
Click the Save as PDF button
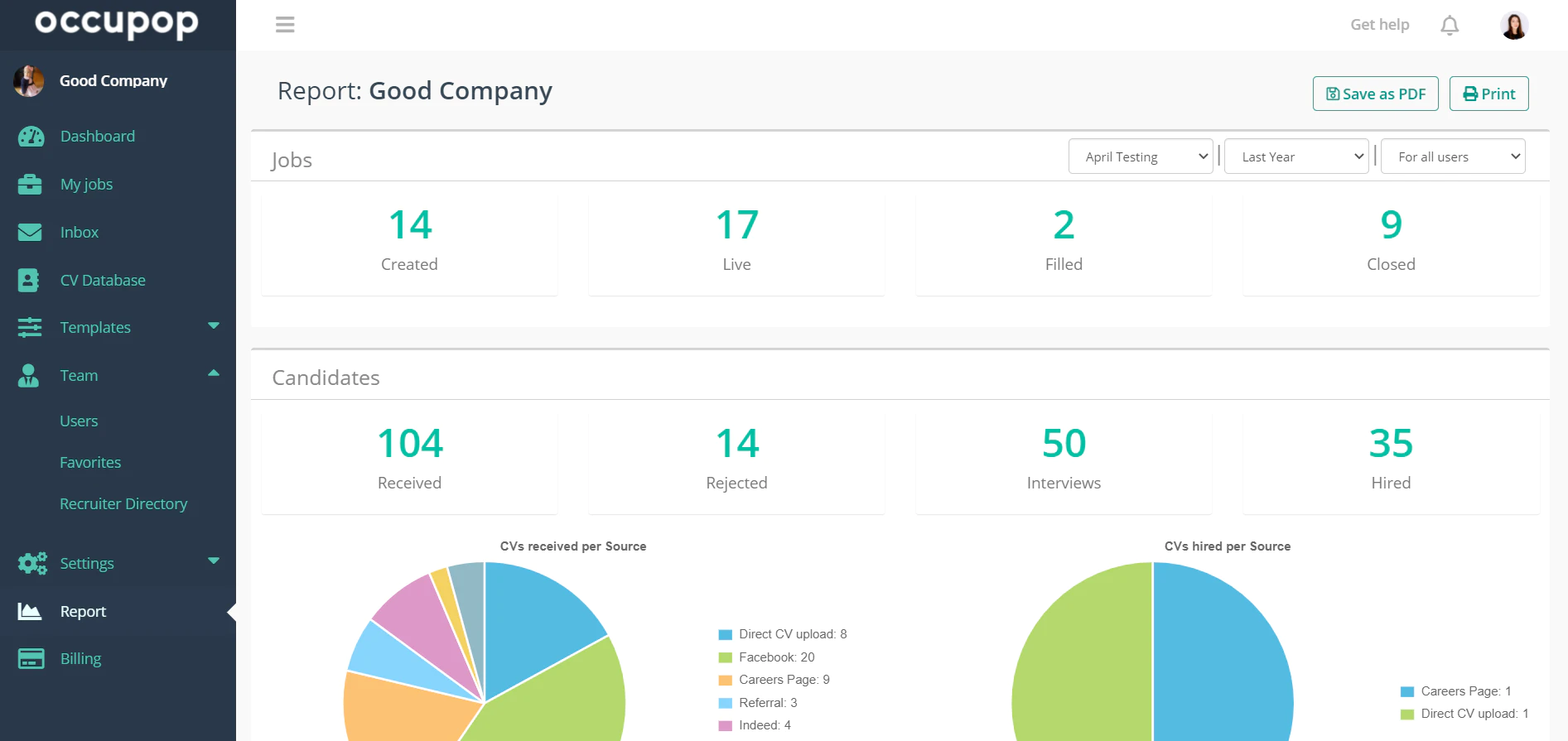1376,94
